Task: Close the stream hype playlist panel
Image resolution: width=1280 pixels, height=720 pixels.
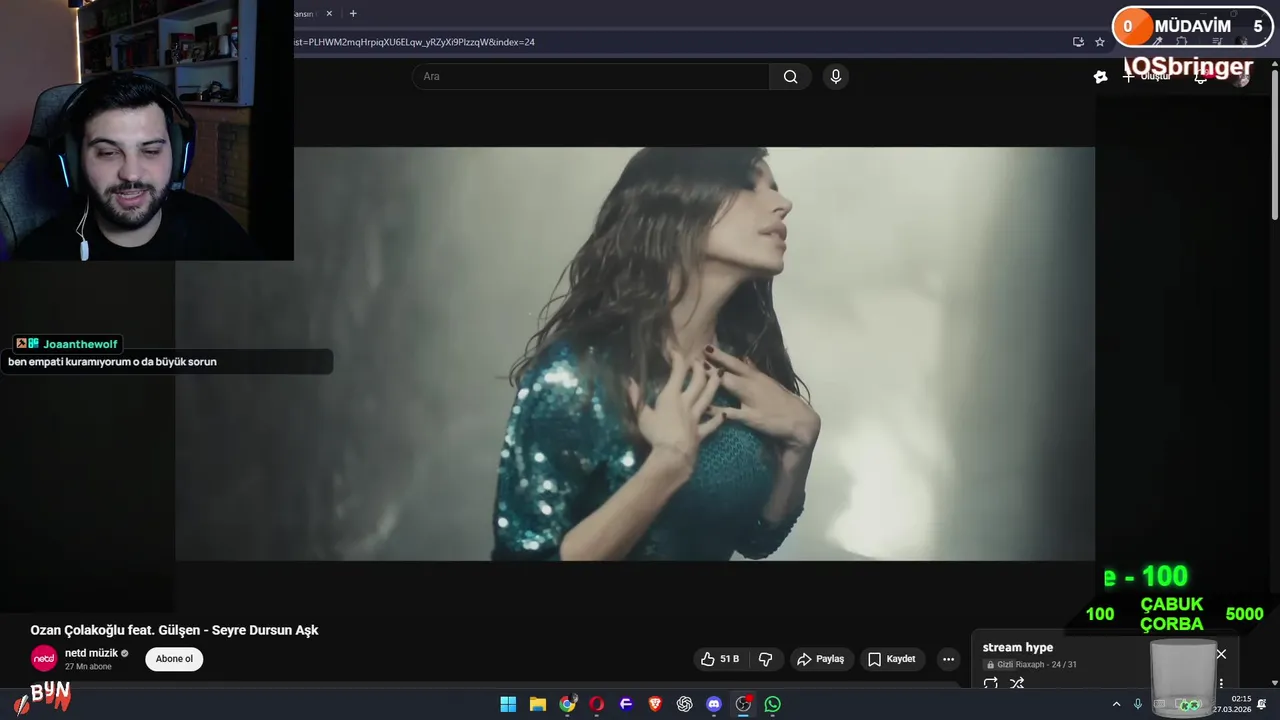Action: [1221, 654]
